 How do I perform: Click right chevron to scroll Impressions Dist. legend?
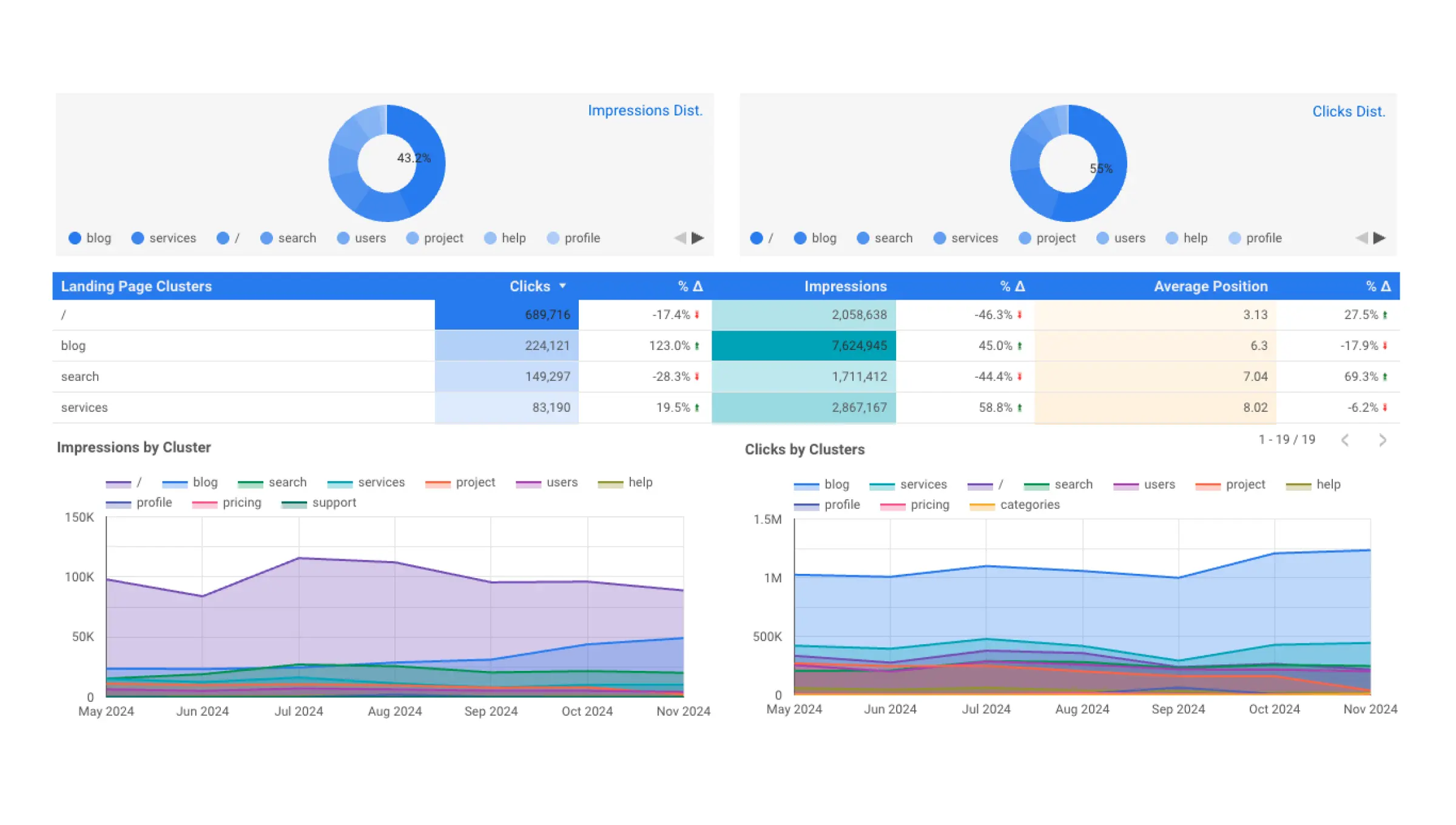tap(698, 238)
